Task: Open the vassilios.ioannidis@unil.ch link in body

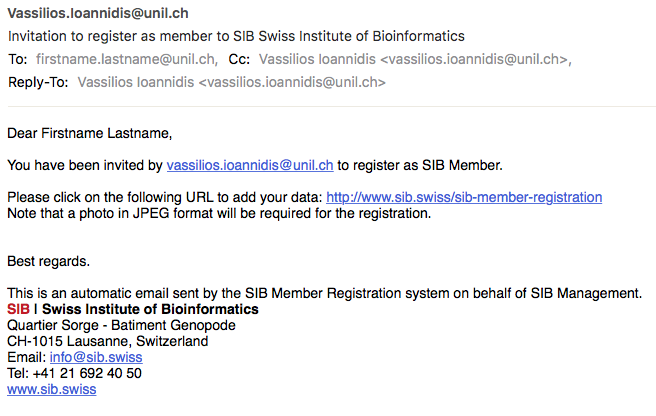Action: [250, 165]
